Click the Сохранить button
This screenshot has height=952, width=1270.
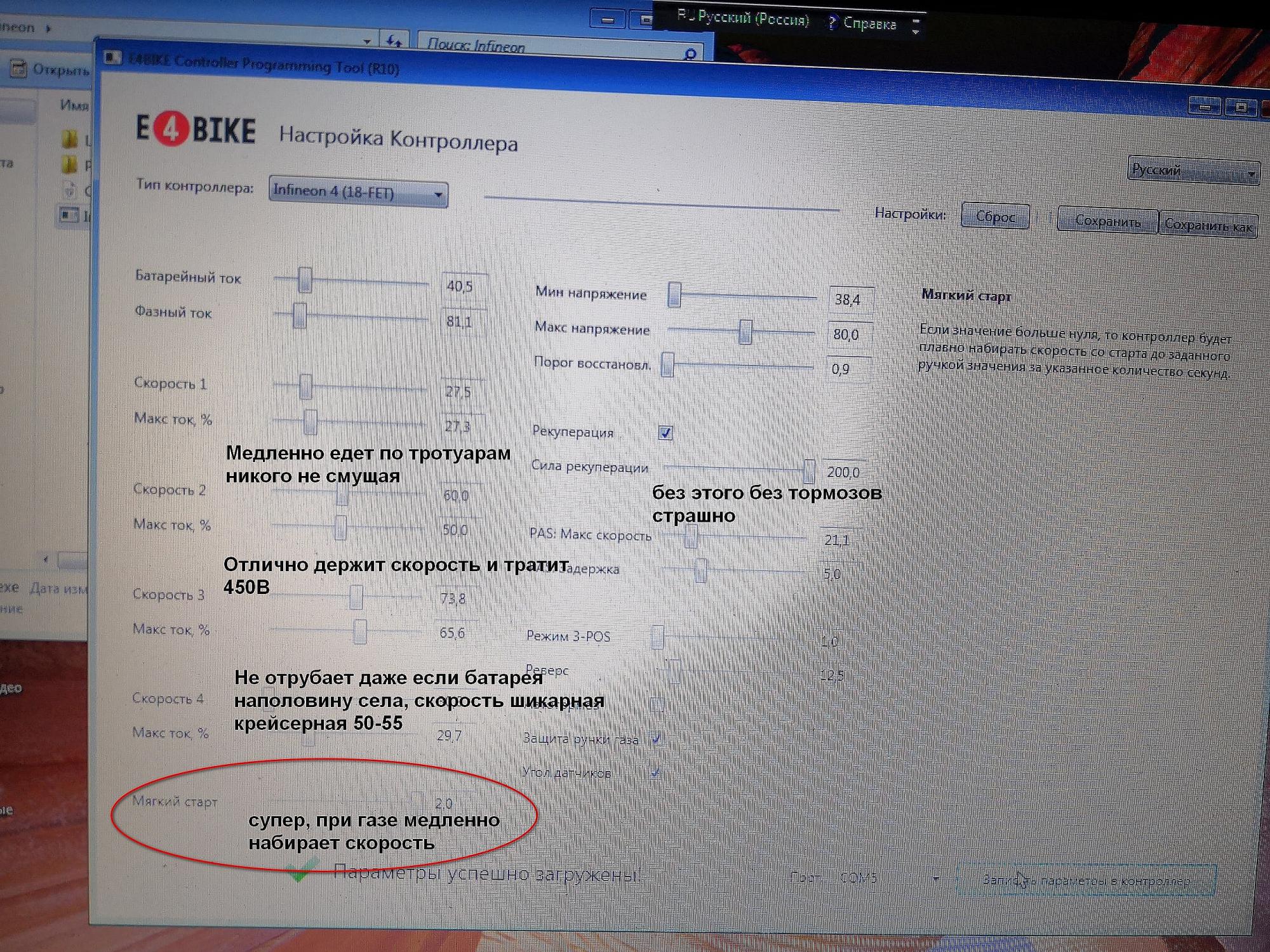click(x=1107, y=221)
